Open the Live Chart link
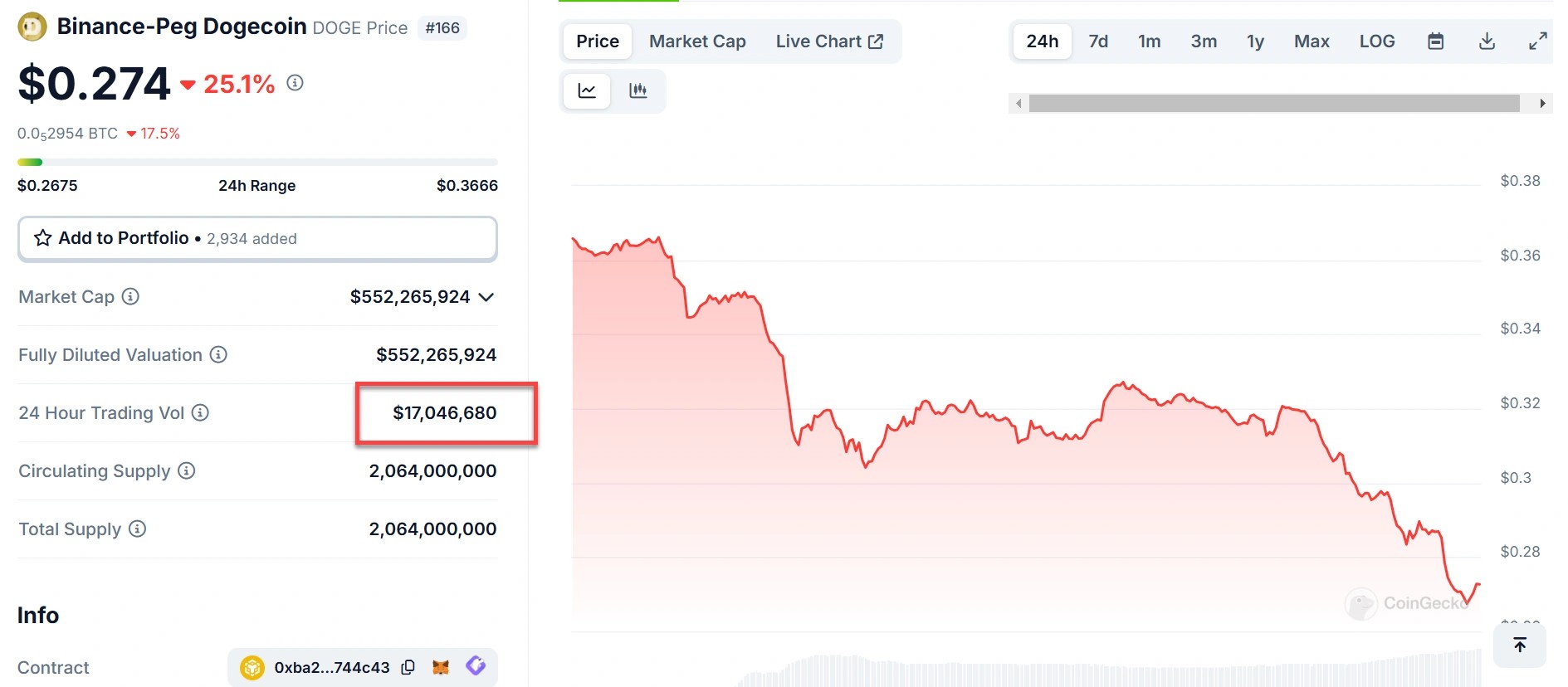 pos(829,41)
